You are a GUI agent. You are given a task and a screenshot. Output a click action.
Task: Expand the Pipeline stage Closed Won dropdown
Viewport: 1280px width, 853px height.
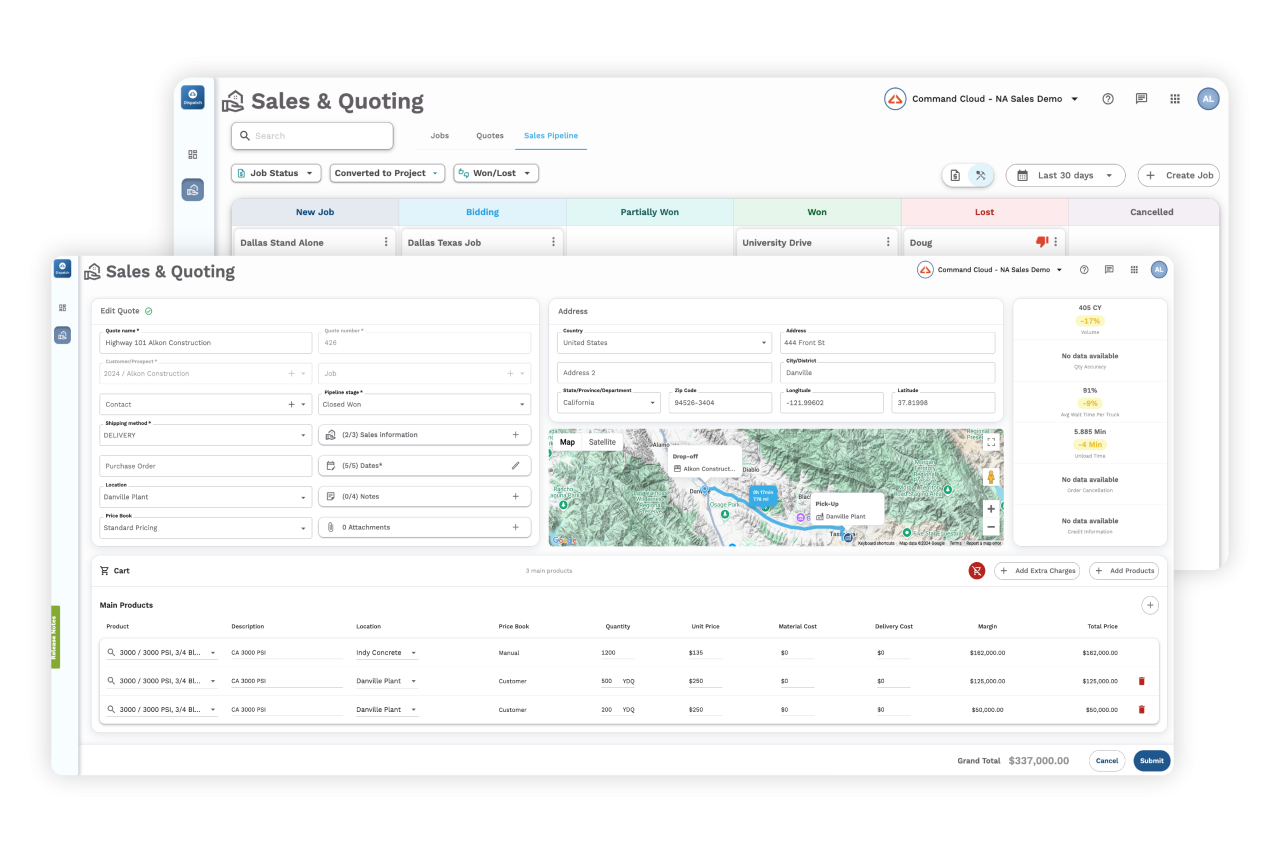(x=521, y=404)
